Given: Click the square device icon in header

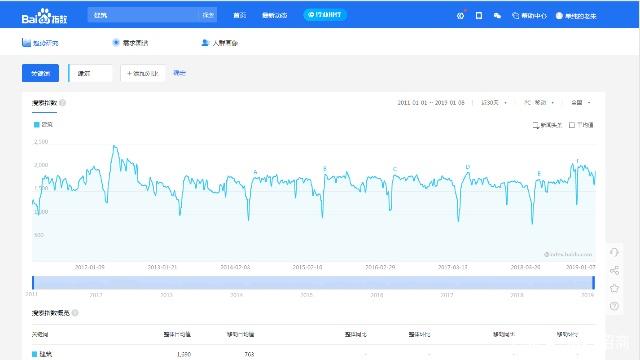Looking at the screenshot, I should click(479, 16).
